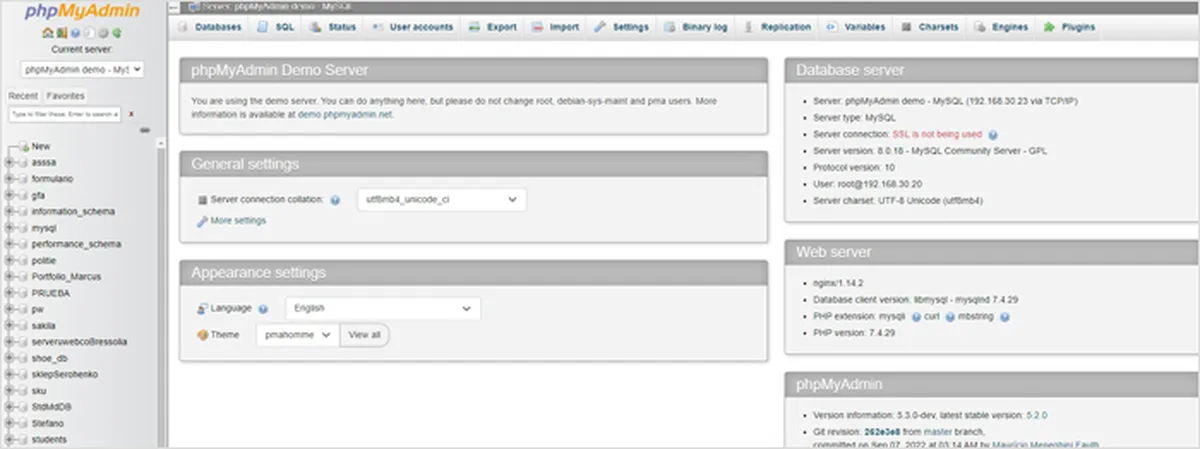1200x449 pixels.
Task: Click the Home icon under the logo
Action: click(x=48, y=33)
